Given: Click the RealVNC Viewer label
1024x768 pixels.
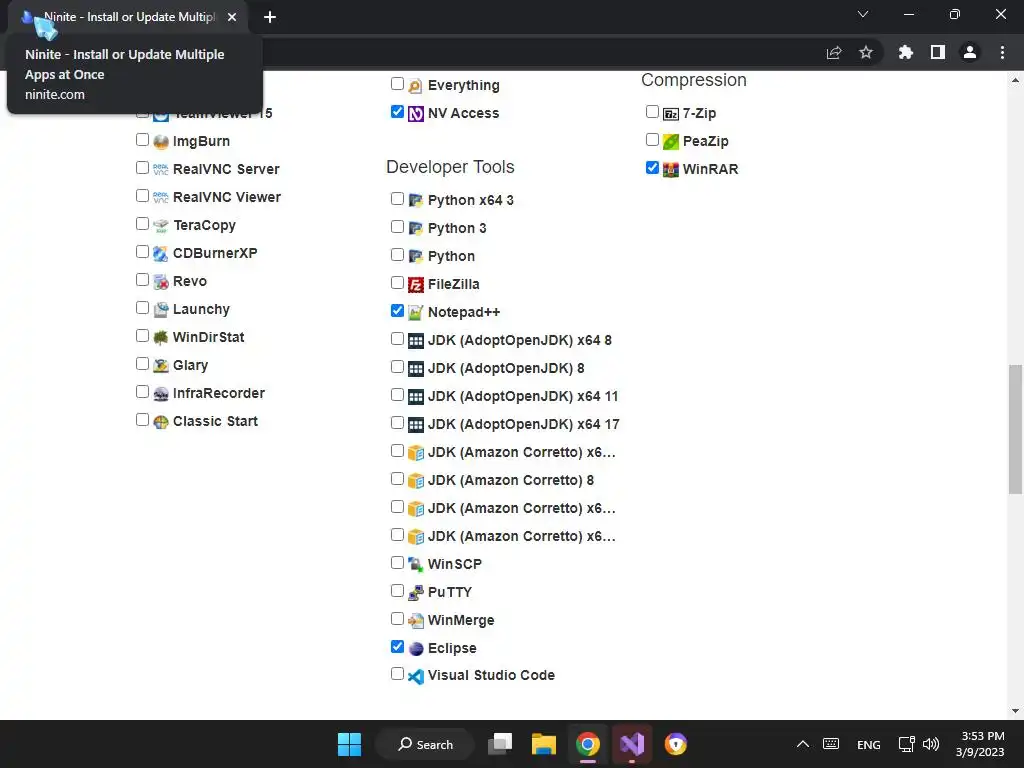Looking at the screenshot, I should pos(227,197).
